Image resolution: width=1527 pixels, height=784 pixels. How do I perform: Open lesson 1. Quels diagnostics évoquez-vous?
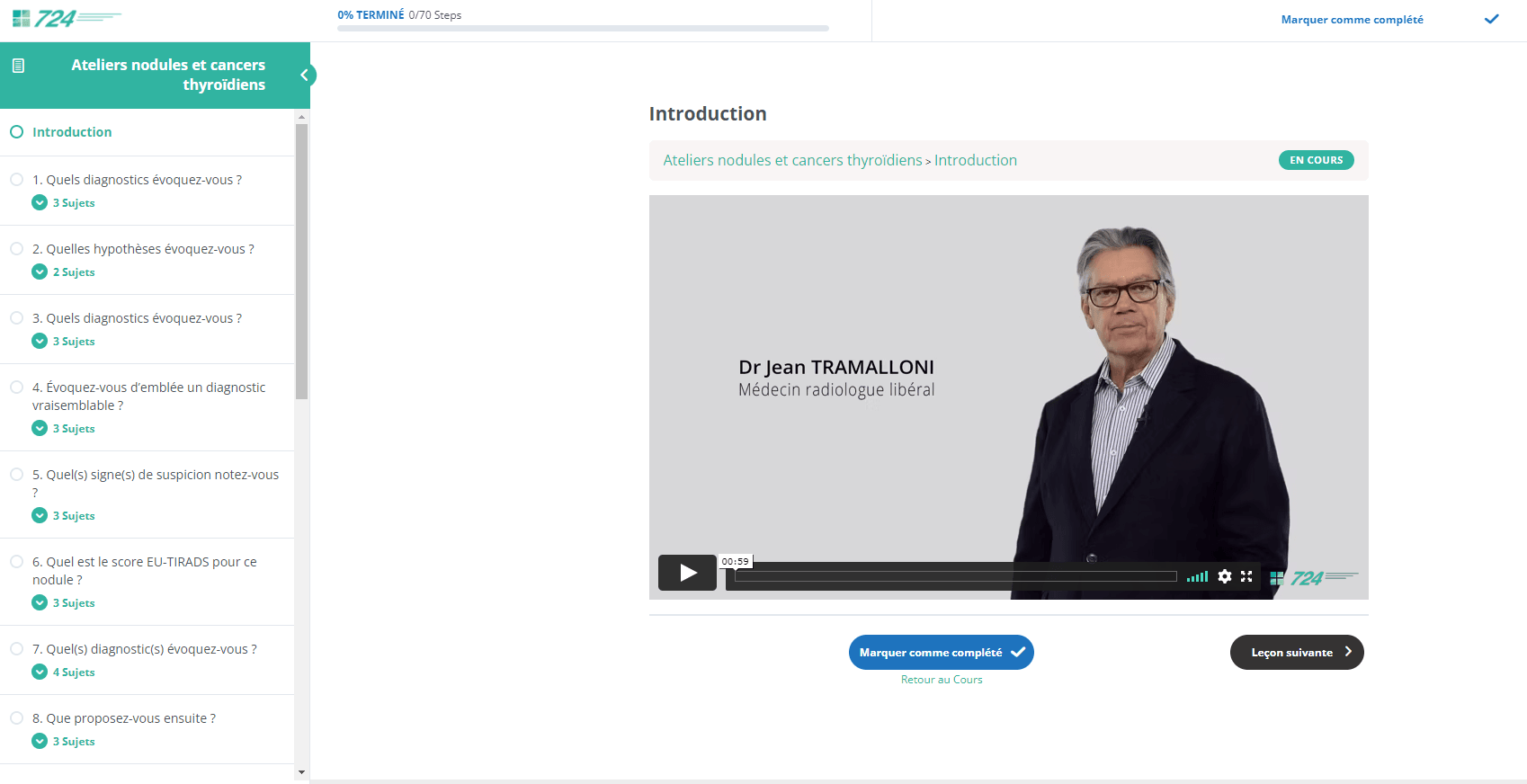[137, 180]
